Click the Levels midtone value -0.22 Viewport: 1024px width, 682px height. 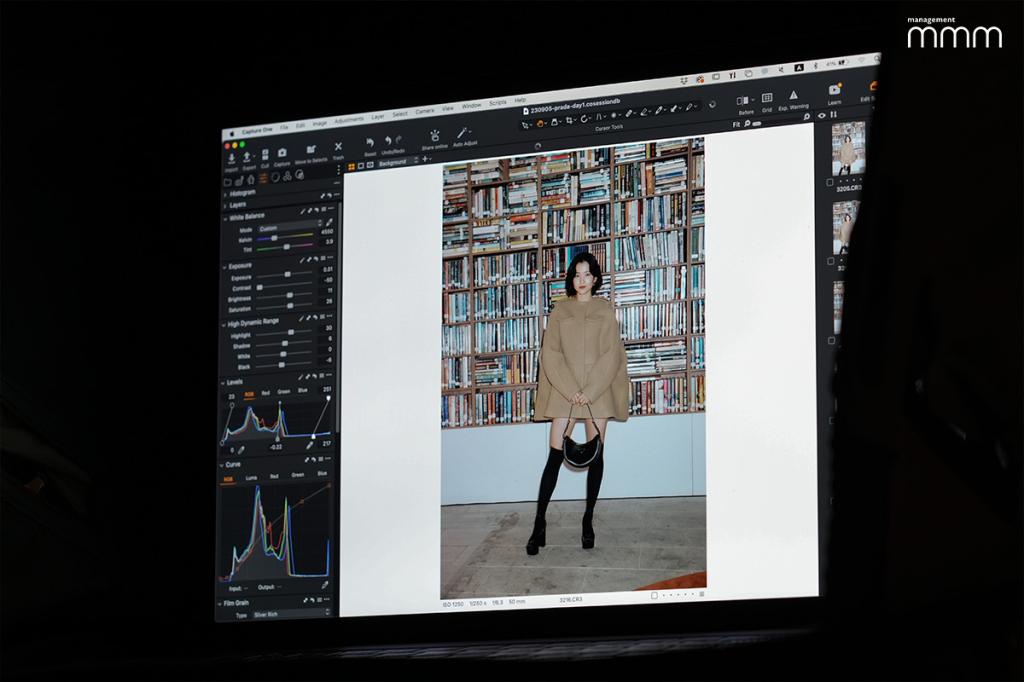276,447
